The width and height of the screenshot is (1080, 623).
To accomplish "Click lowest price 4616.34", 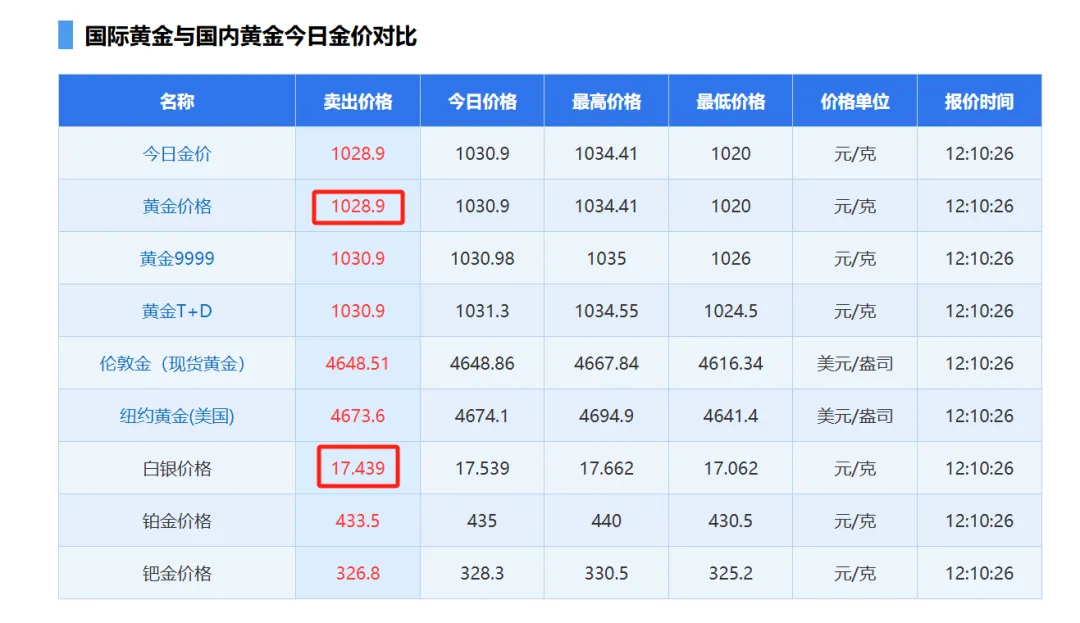I will (731, 363).
